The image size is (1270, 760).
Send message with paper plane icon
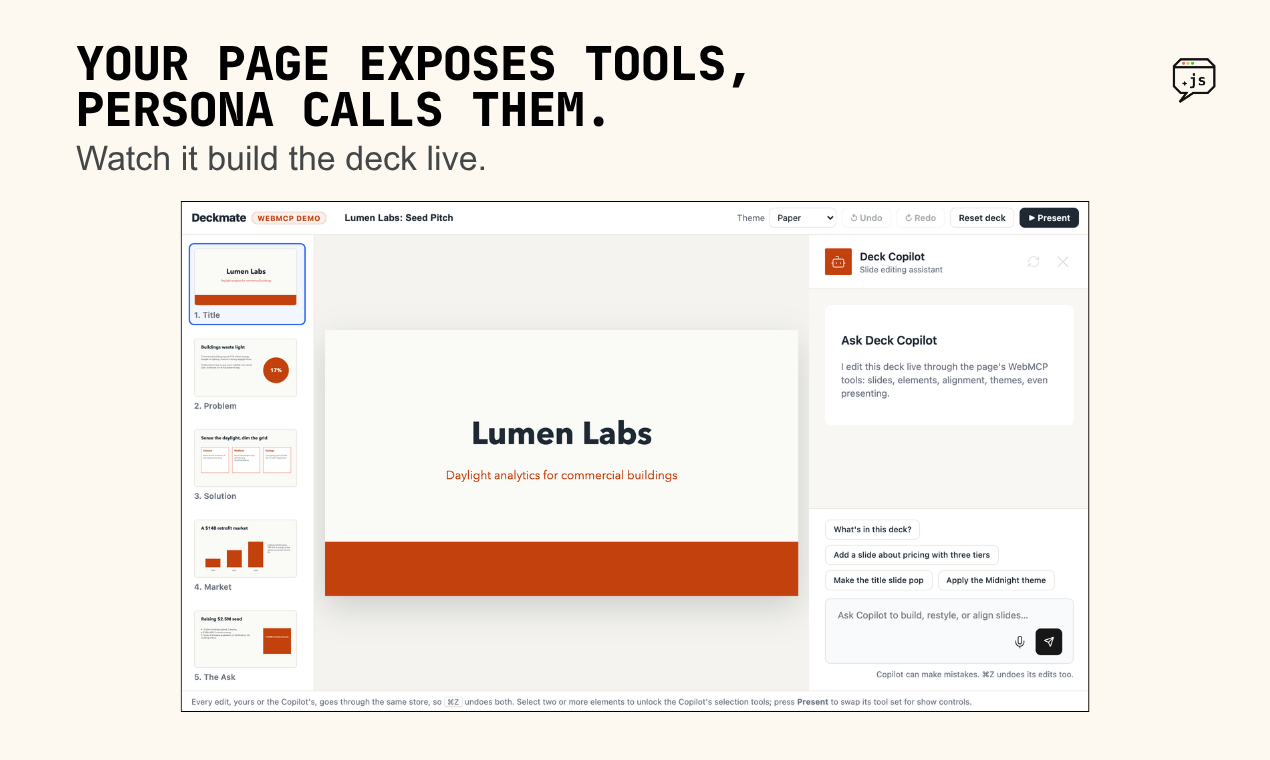(x=1048, y=642)
